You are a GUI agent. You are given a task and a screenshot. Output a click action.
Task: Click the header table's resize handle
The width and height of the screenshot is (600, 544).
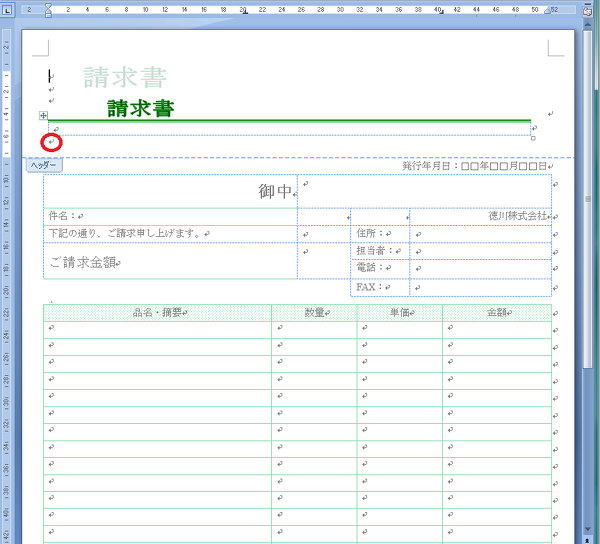tap(533, 138)
